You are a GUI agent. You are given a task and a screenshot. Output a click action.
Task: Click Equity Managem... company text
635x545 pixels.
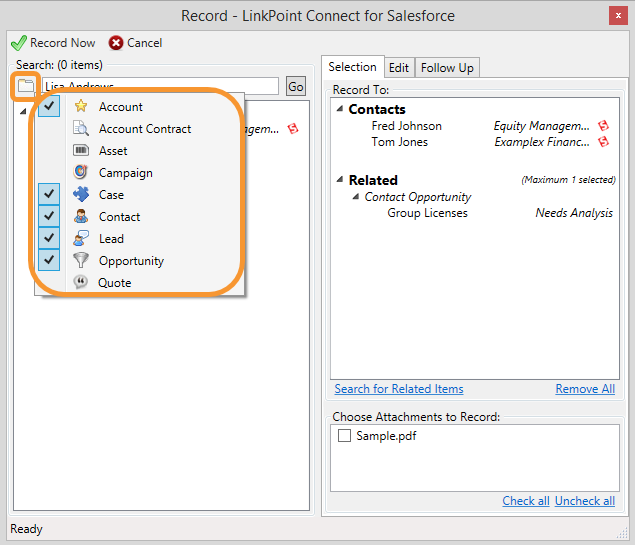(541, 126)
